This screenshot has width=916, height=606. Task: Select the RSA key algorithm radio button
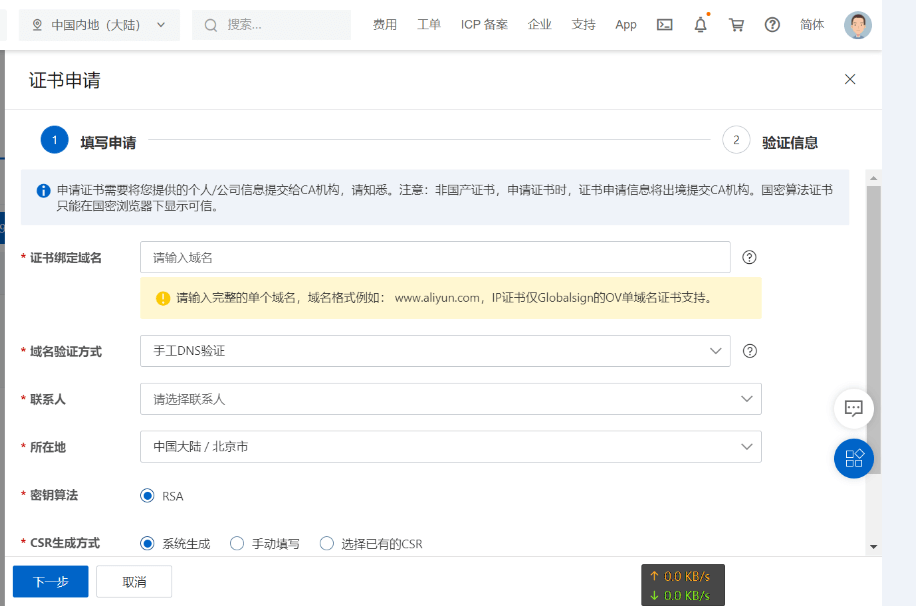point(148,496)
